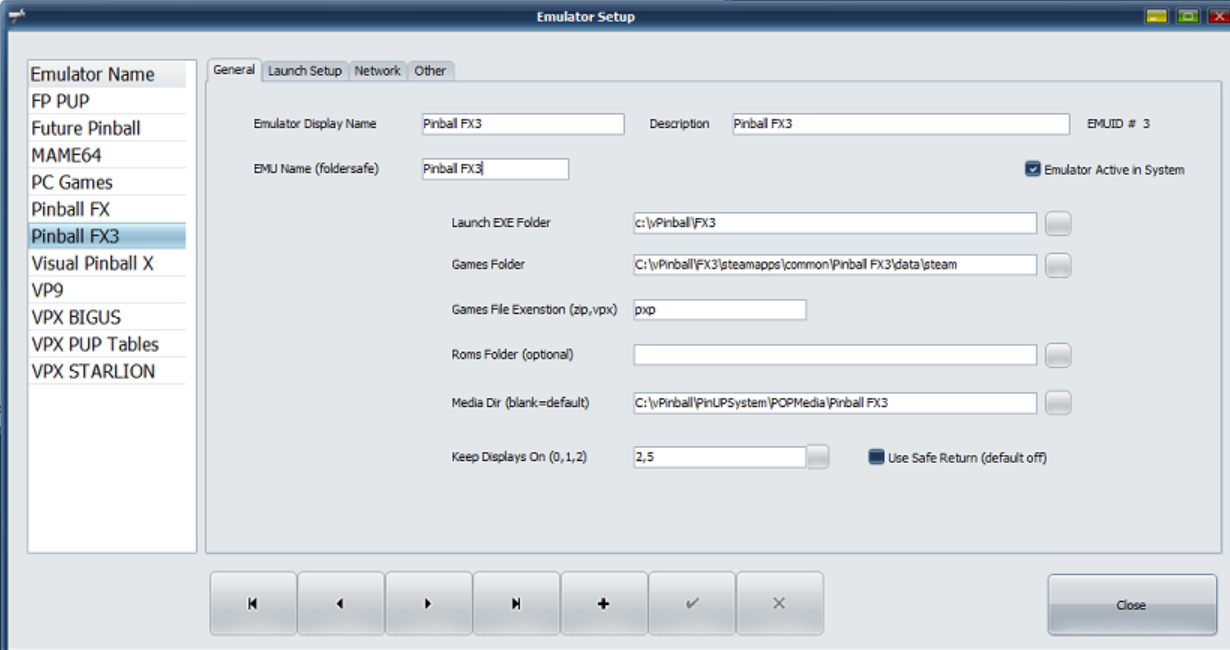The image size is (1230, 650).
Task: Edit the EMU Name (foldersafe) field
Action: click(495, 169)
